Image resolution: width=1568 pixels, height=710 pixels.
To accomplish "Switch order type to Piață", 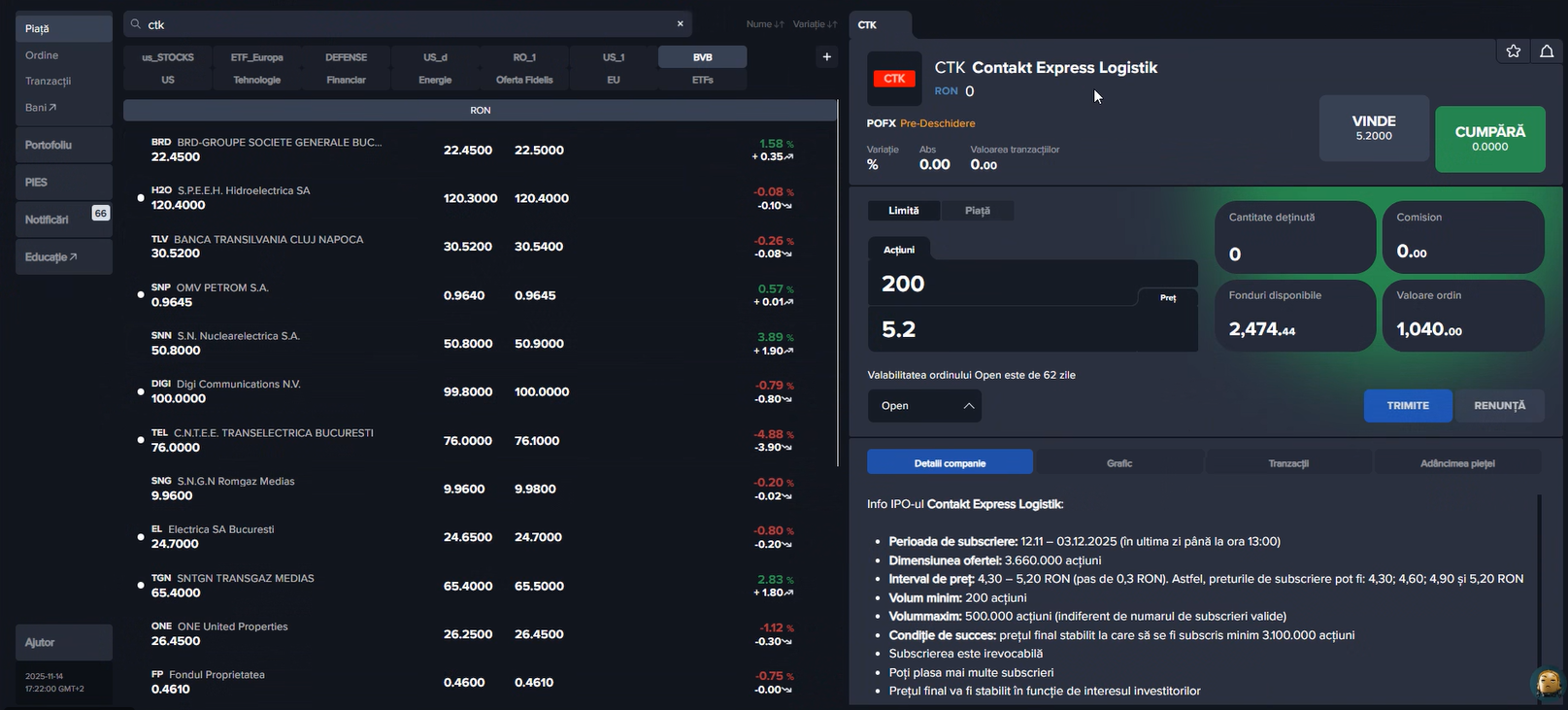I will (x=977, y=211).
